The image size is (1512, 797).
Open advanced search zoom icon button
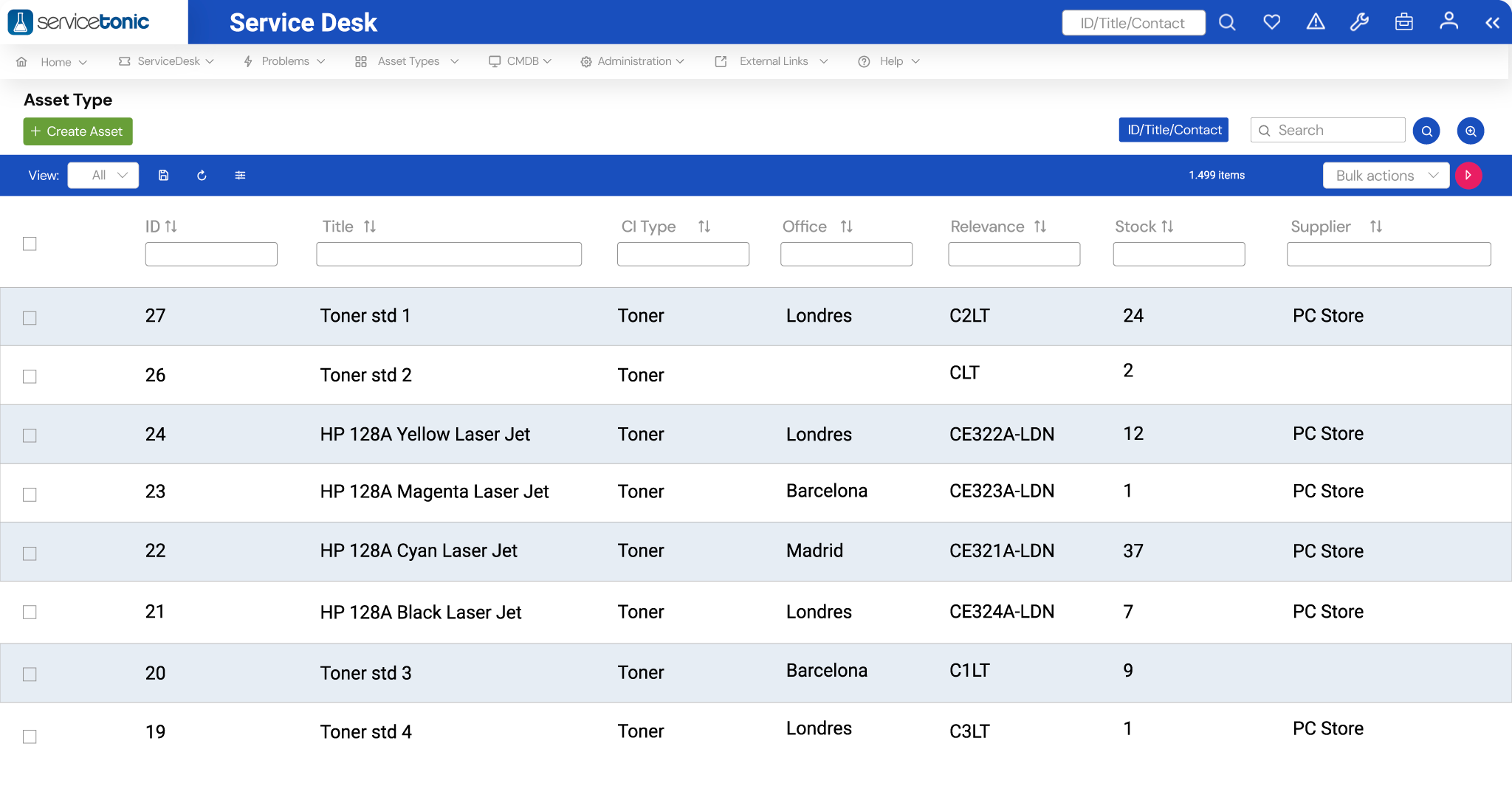[x=1471, y=131]
